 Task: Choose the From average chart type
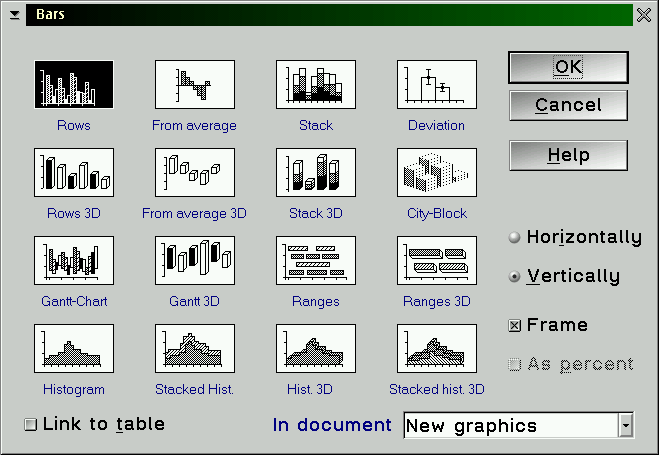[x=195, y=85]
